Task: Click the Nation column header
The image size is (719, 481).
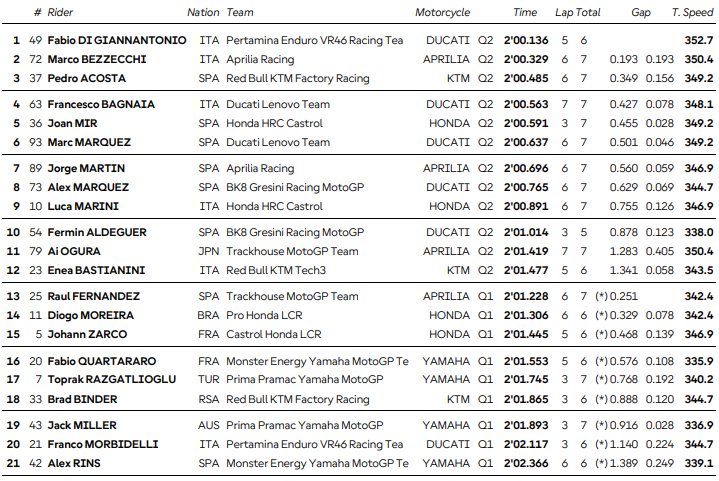Action: click(x=203, y=13)
